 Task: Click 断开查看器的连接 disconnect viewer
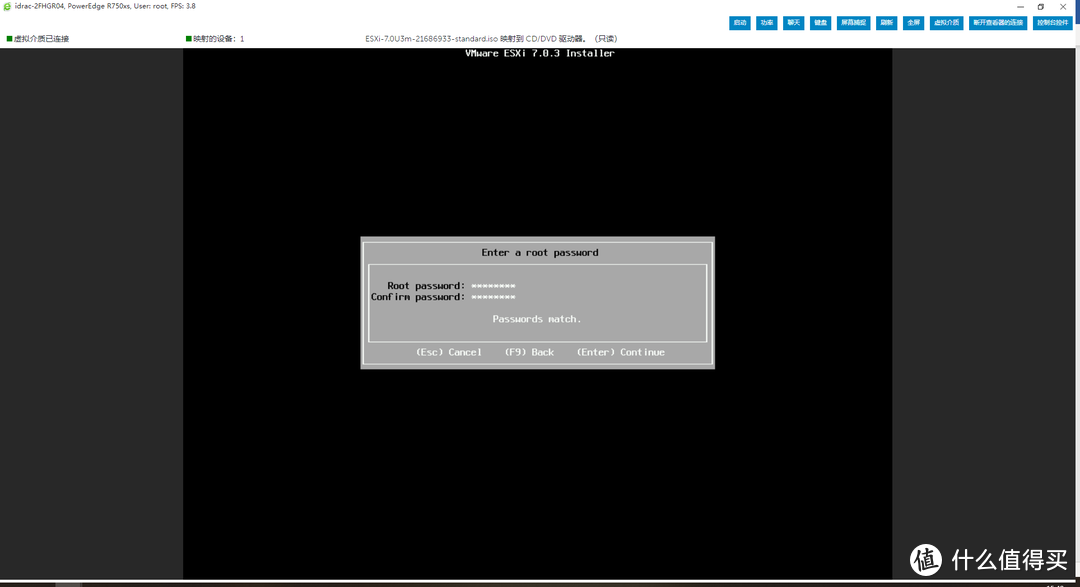pos(998,23)
